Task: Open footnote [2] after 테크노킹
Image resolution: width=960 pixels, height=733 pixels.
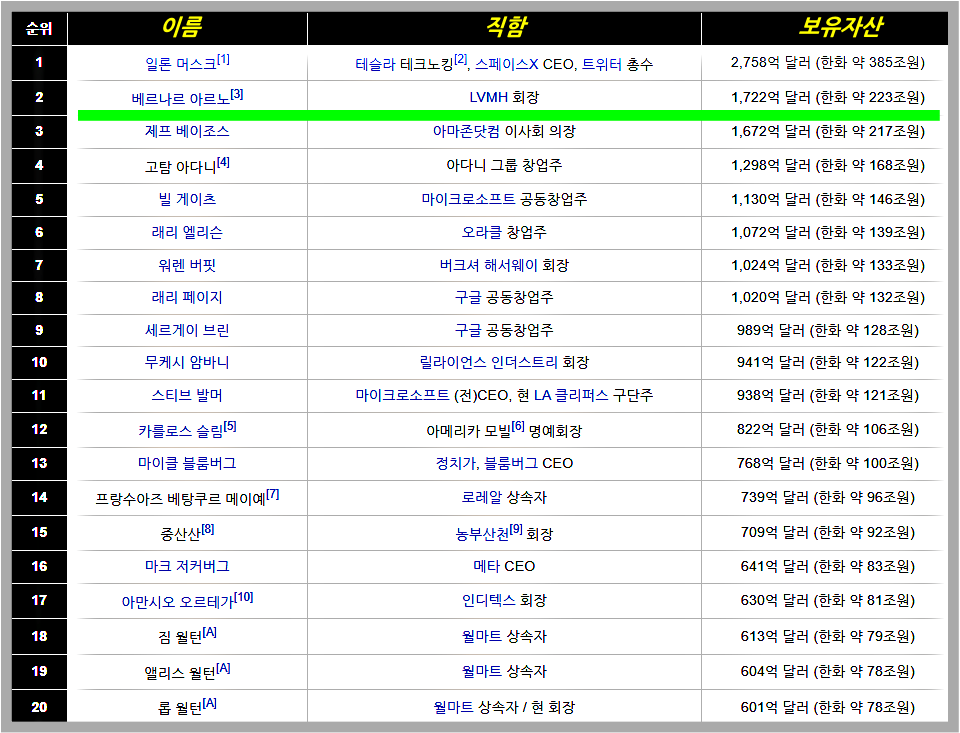Action: (460, 59)
